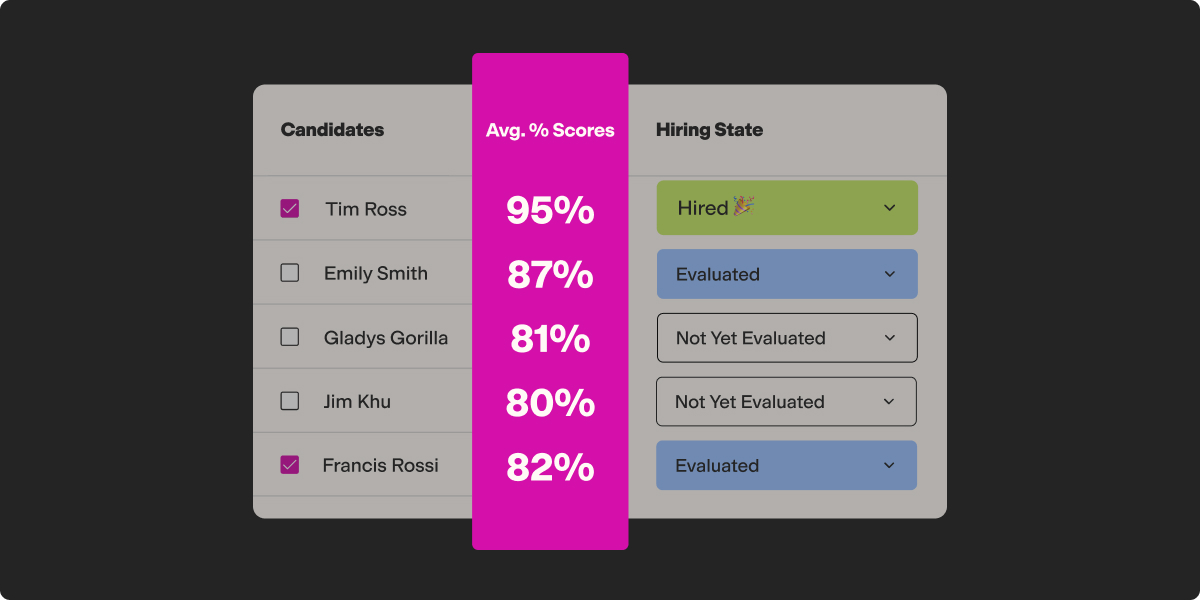Open the Not Yet Evaluated dropdown for Gladys Gorilla
The image size is (1200, 600).
(787, 337)
